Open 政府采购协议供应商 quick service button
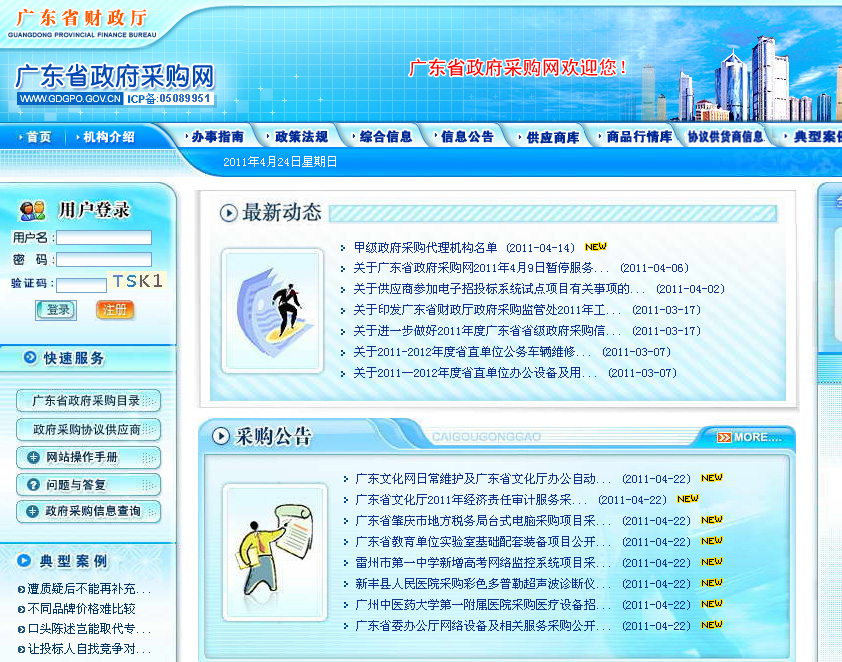 89,429
